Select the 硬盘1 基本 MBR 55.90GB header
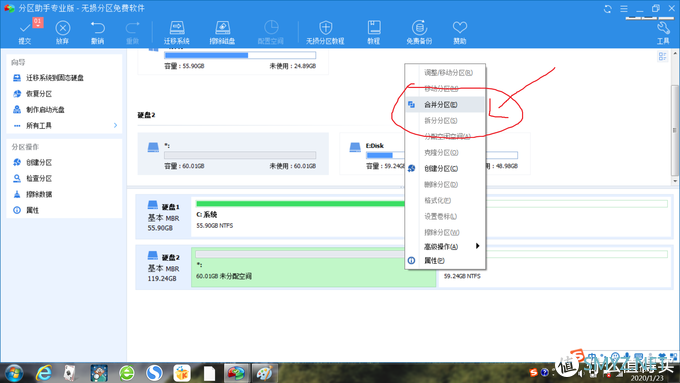This screenshot has height=383, width=680. pos(163,216)
